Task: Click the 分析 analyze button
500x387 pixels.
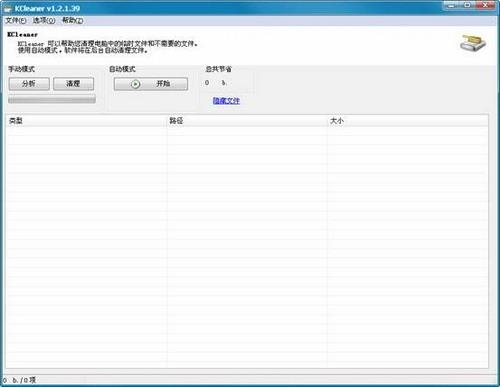Action: [29, 84]
